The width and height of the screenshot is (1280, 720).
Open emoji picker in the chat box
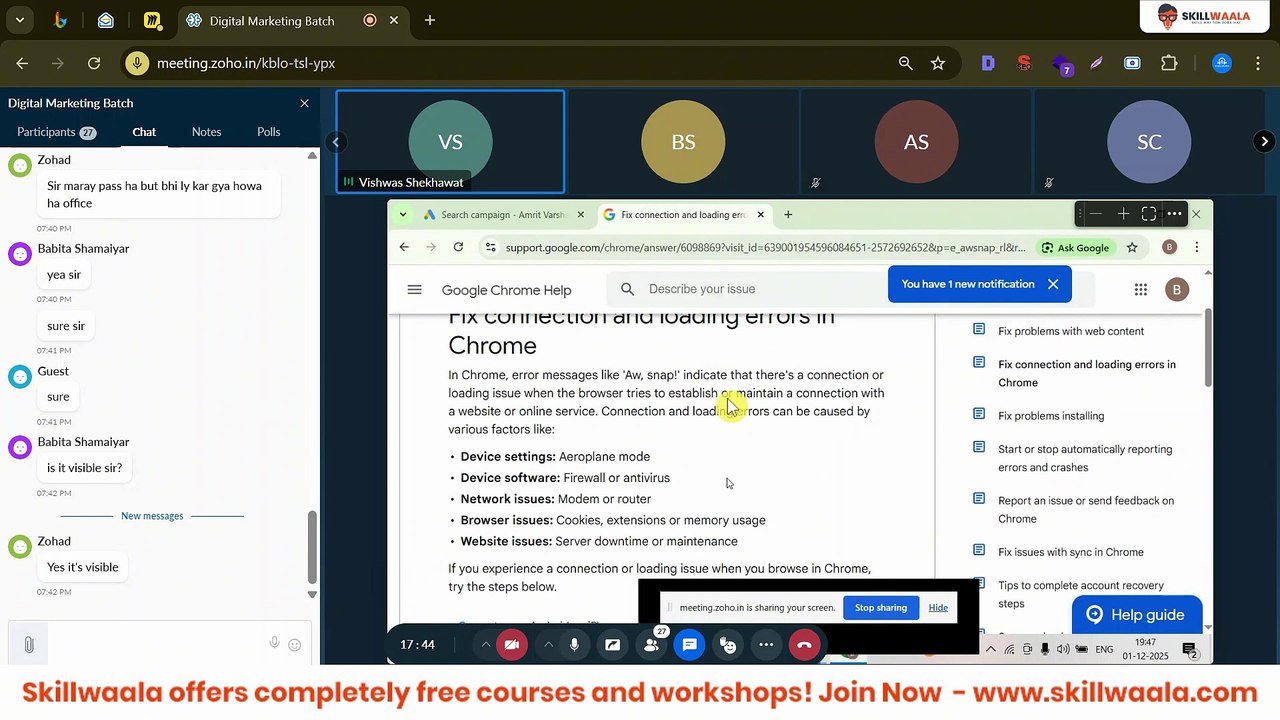pyautogui.click(x=294, y=645)
